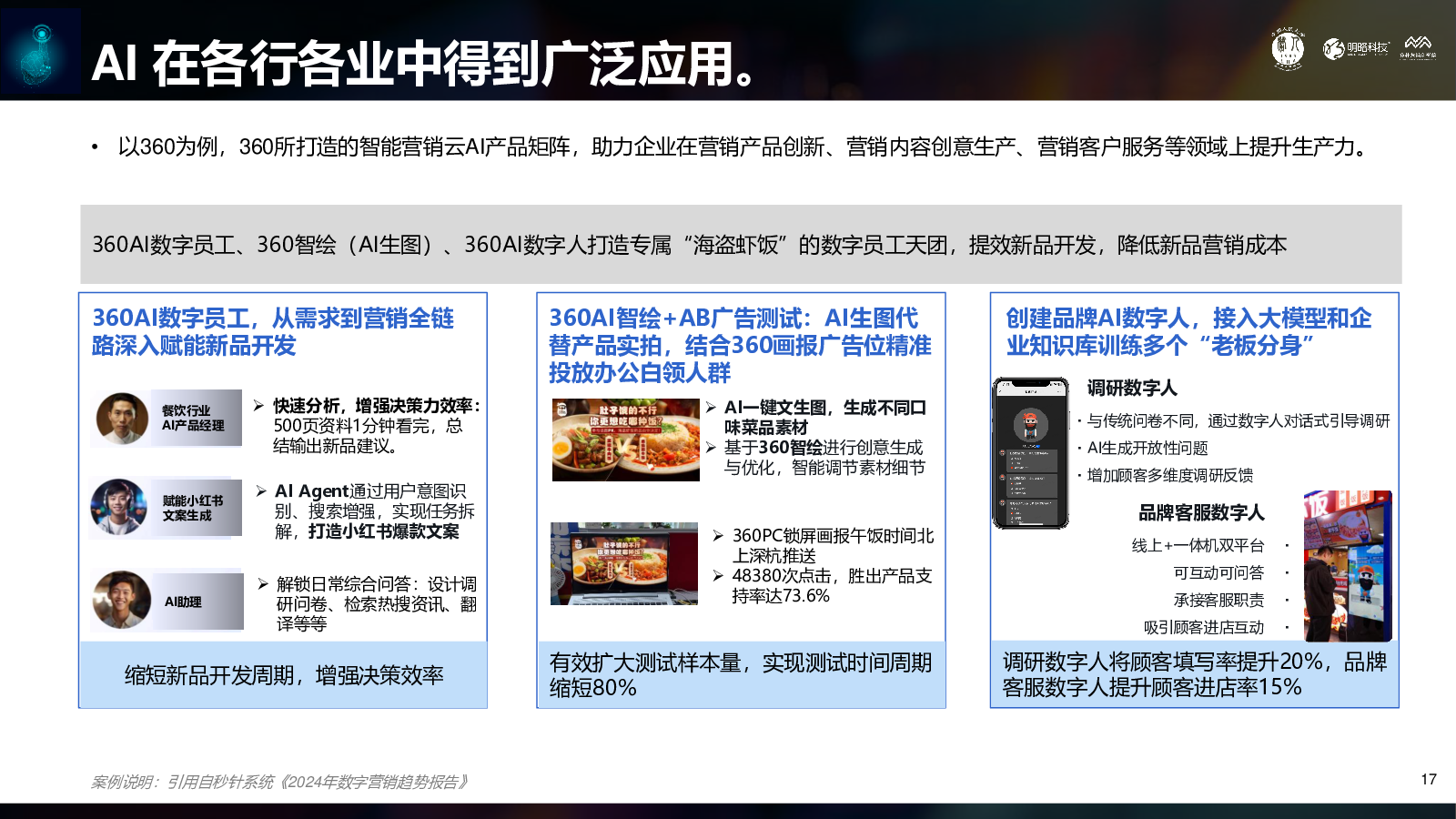Click text 快速分析，增强决策力效率

(x=376, y=406)
